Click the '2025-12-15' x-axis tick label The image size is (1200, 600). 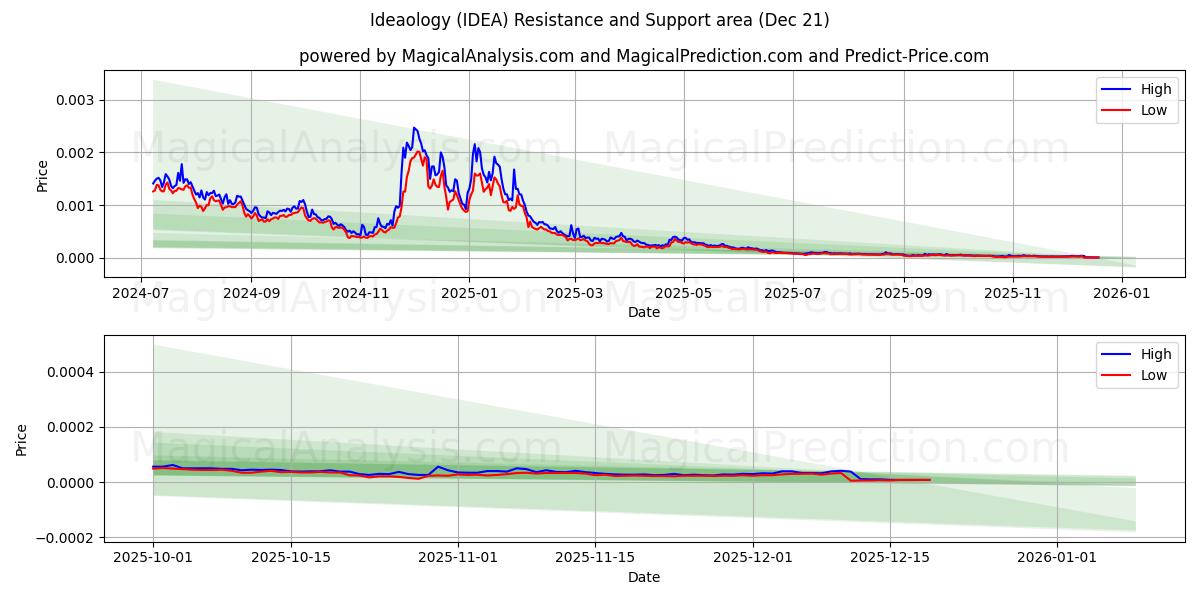pyautogui.click(x=891, y=558)
